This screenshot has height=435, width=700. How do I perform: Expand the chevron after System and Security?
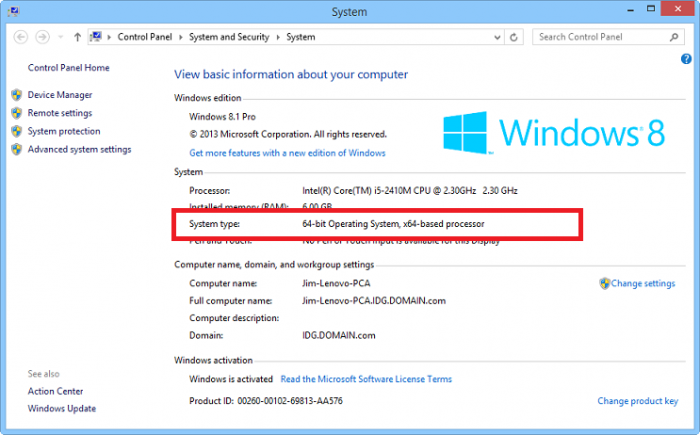coord(278,37)
